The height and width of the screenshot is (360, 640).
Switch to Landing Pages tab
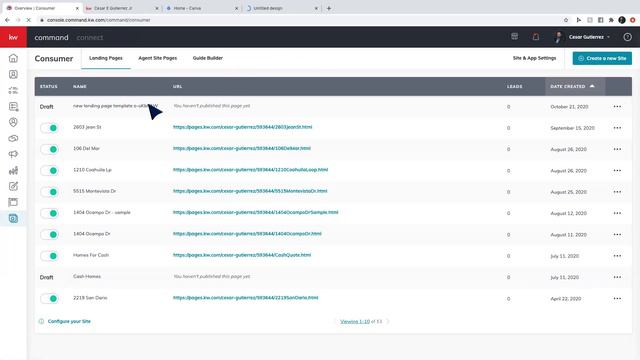tap(106, 58)
